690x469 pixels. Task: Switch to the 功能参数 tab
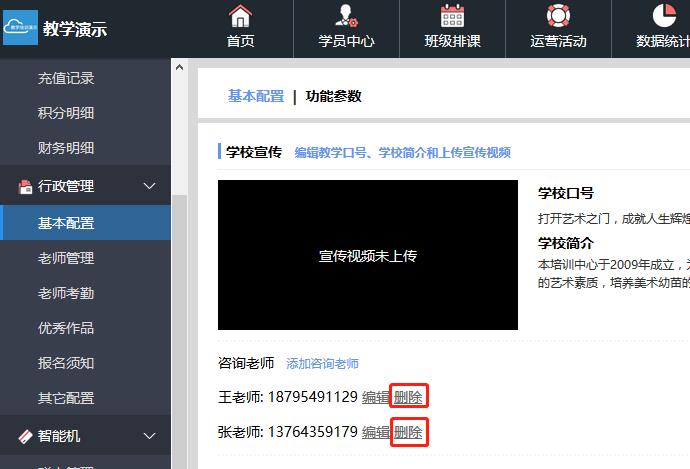333,96
